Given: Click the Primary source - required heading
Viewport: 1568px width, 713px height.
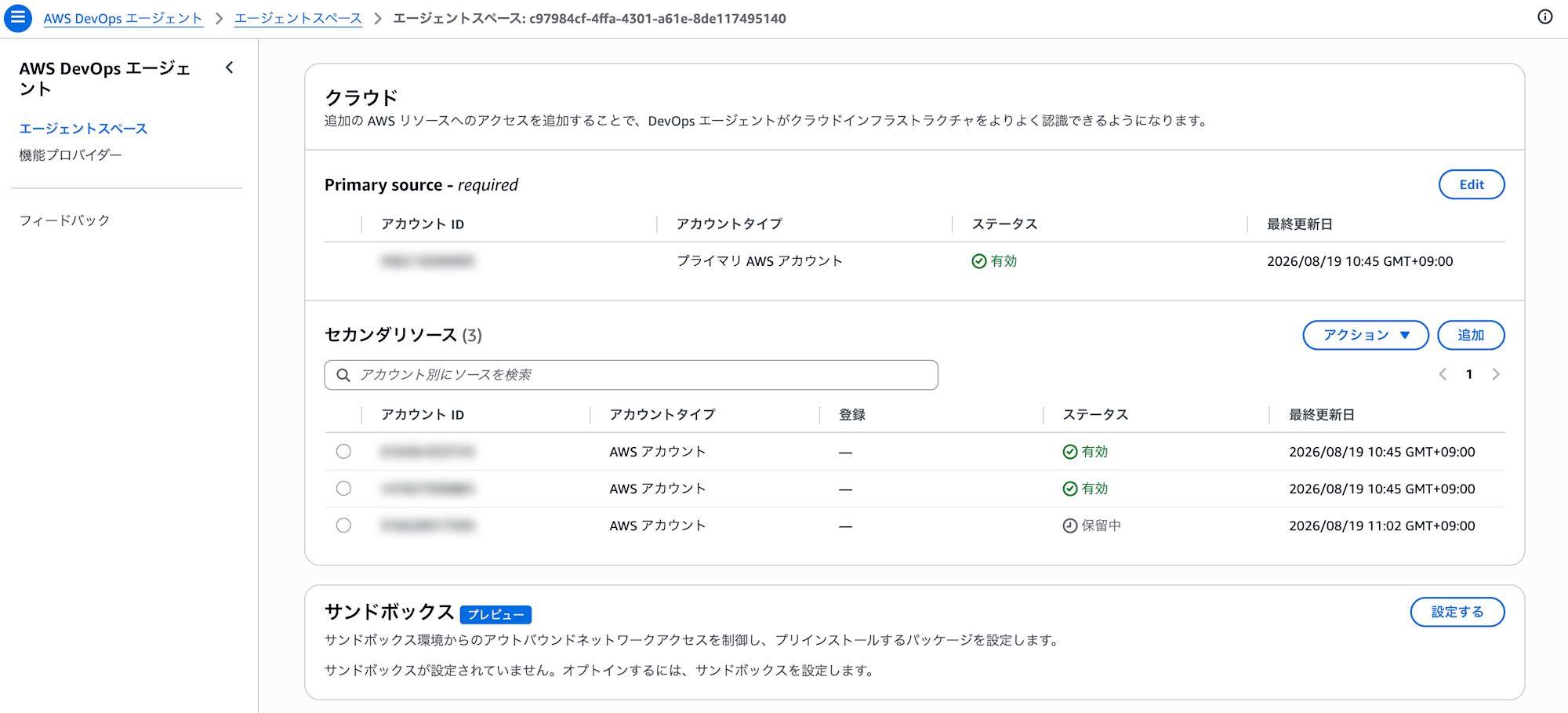Looking at the screenshot, I should pos(421,185).
